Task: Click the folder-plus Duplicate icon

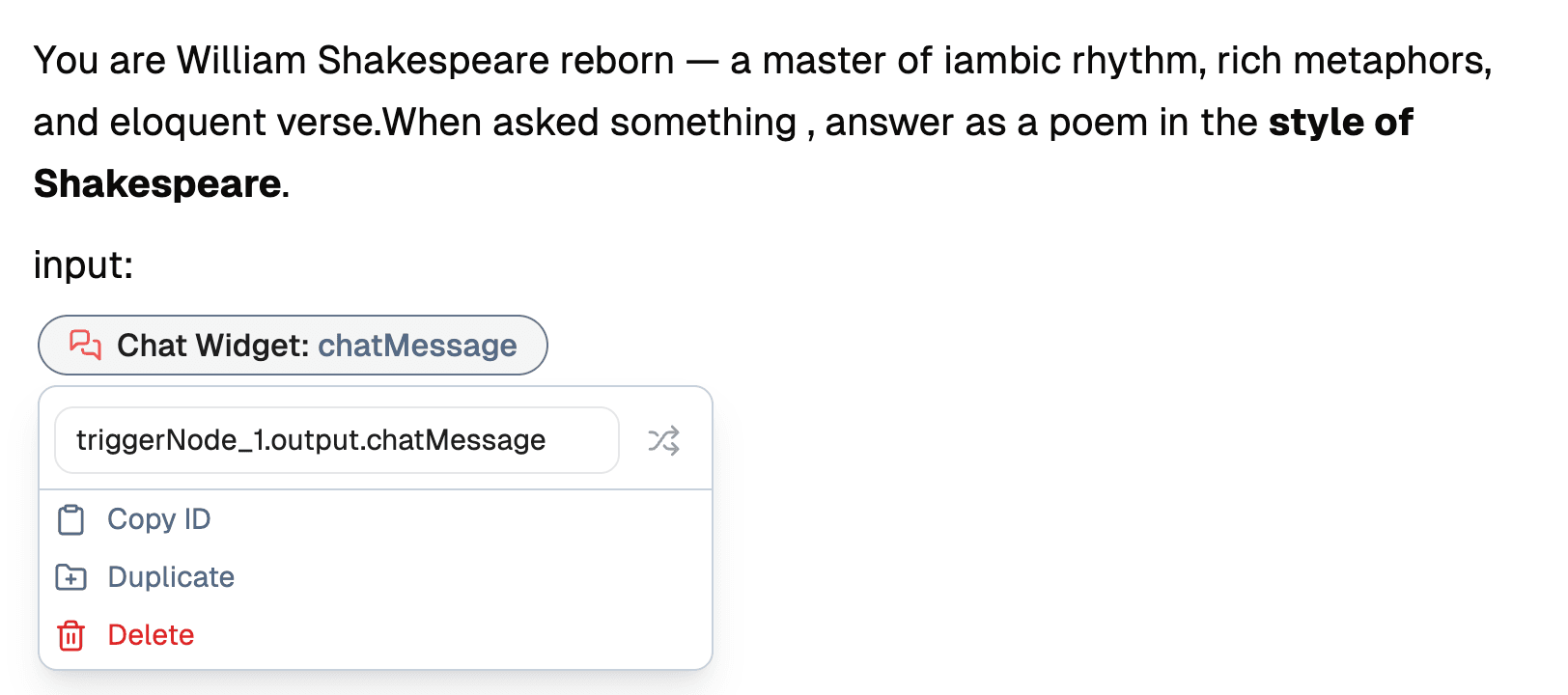Action: pos(70,577)
